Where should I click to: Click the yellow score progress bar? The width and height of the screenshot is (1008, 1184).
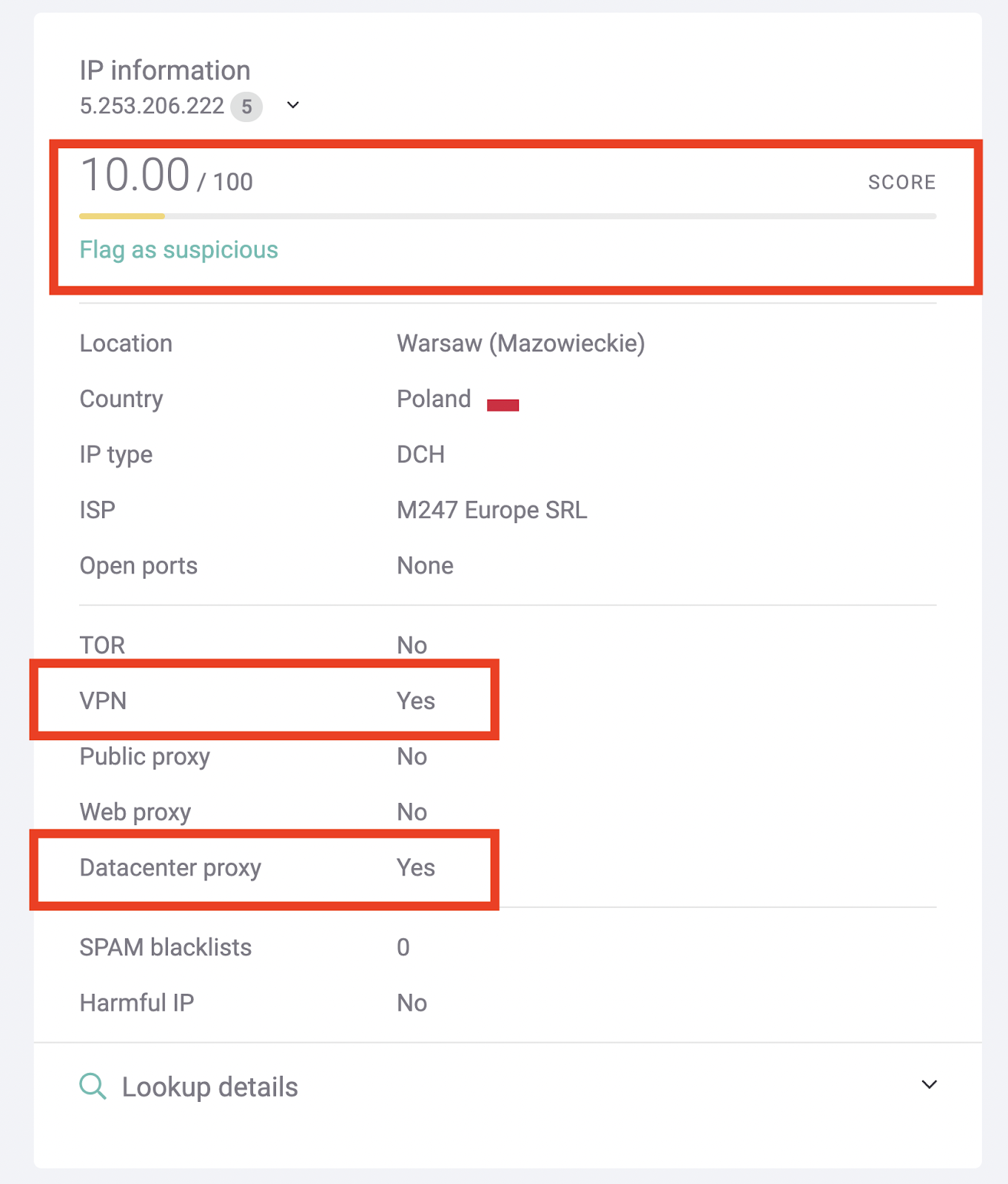click(x=121, y=217)
